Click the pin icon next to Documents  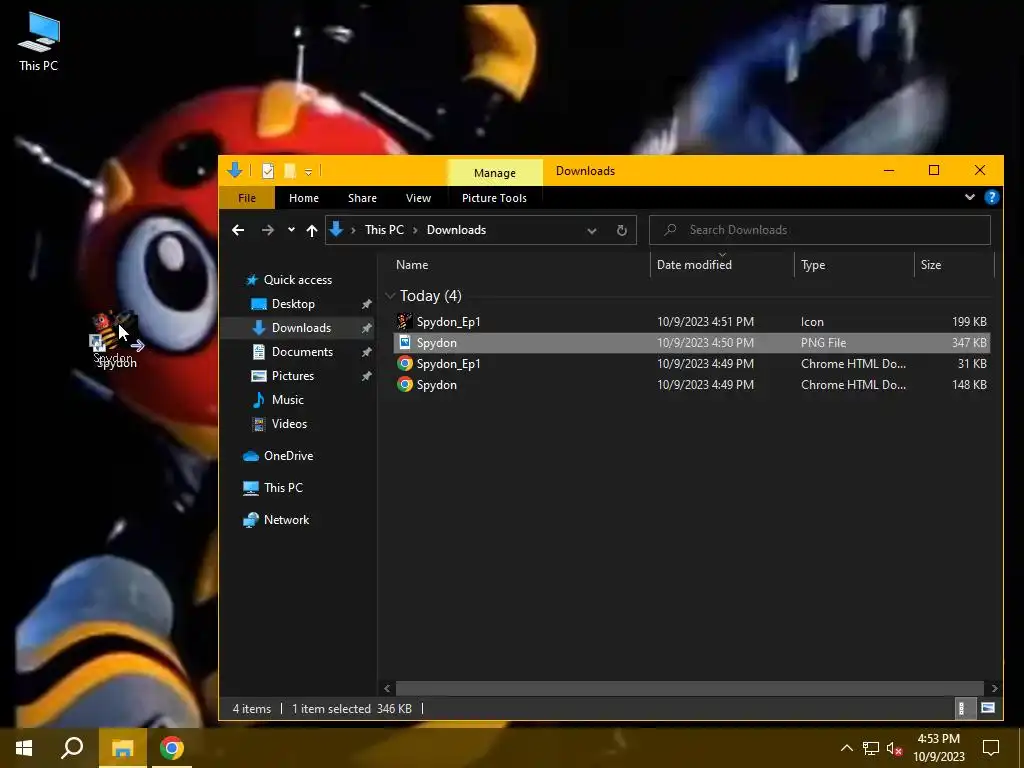tap(366, 353)
